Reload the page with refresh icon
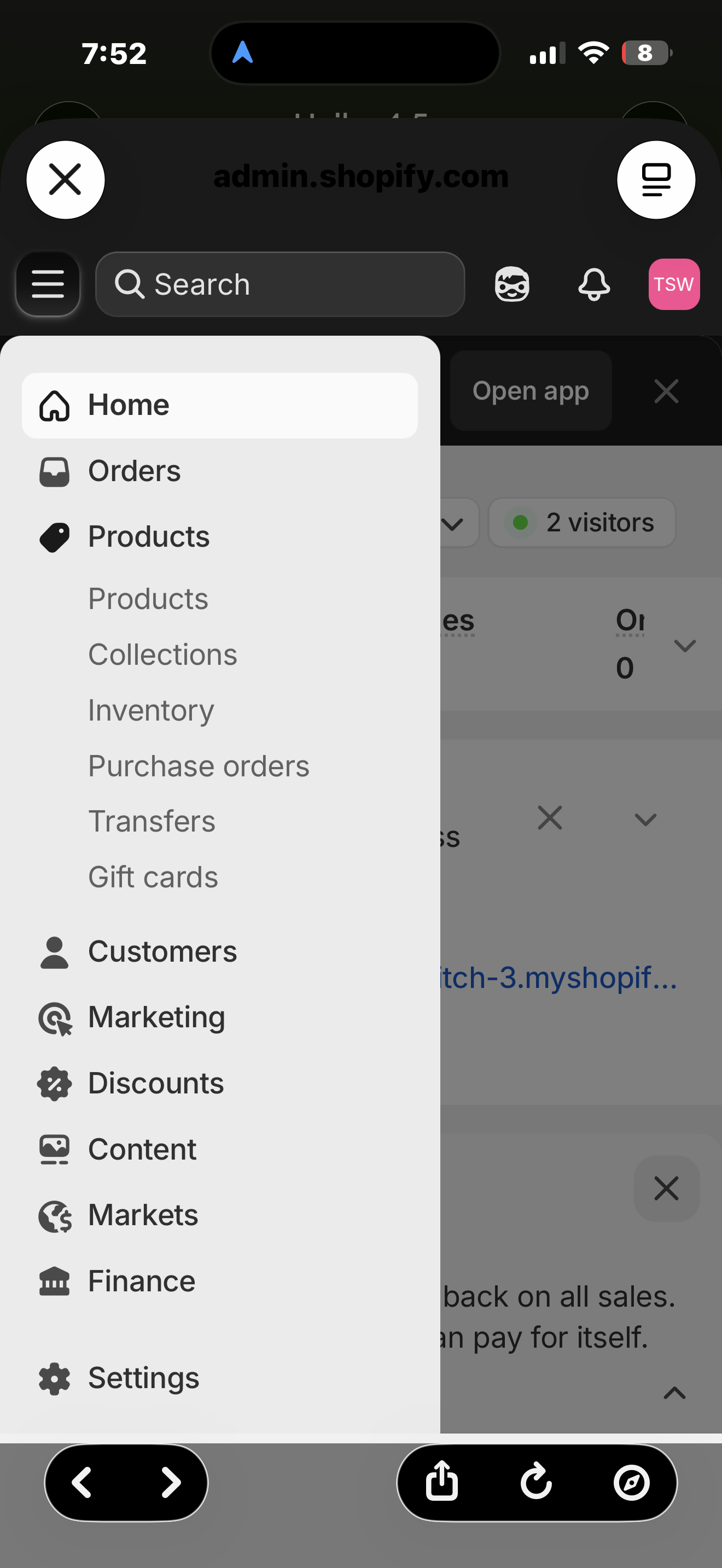 click(537, 1482)
